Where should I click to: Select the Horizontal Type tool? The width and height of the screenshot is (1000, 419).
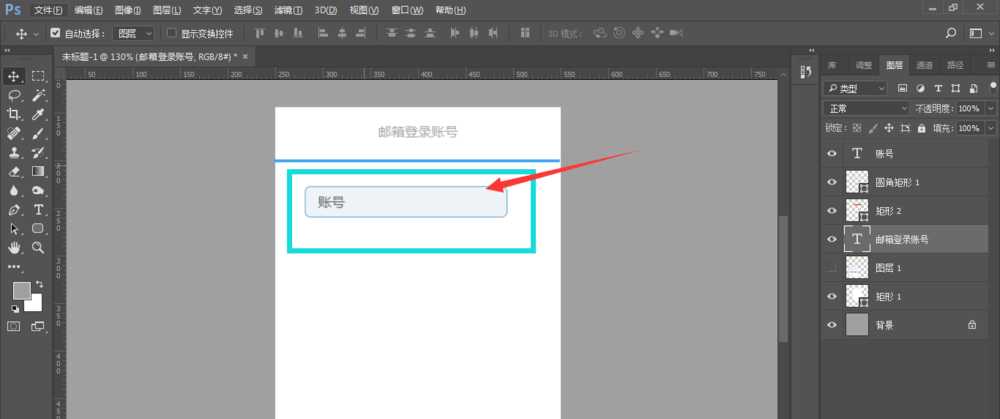click(x=39, y=210)
